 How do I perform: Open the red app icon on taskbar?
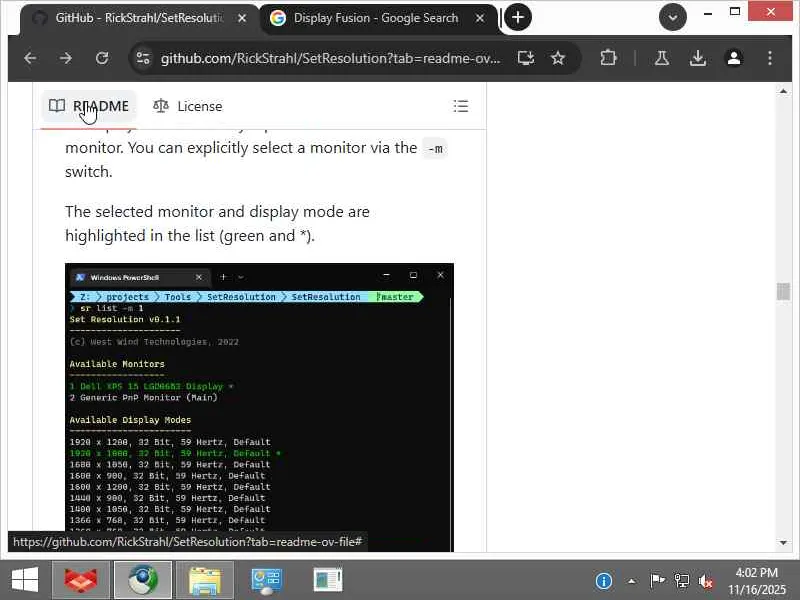pos(81,580)
